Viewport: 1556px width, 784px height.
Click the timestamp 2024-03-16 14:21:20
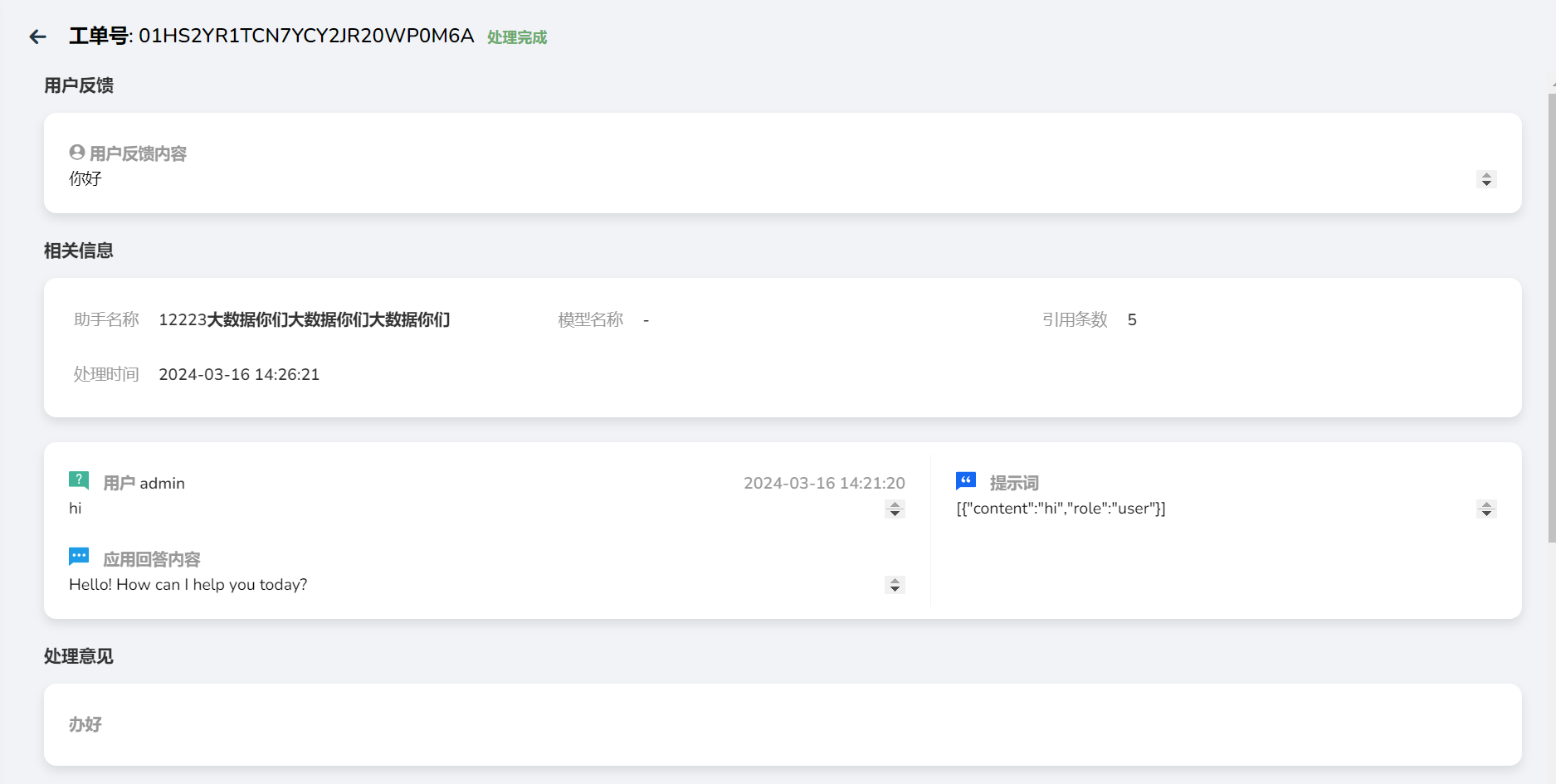824,482
